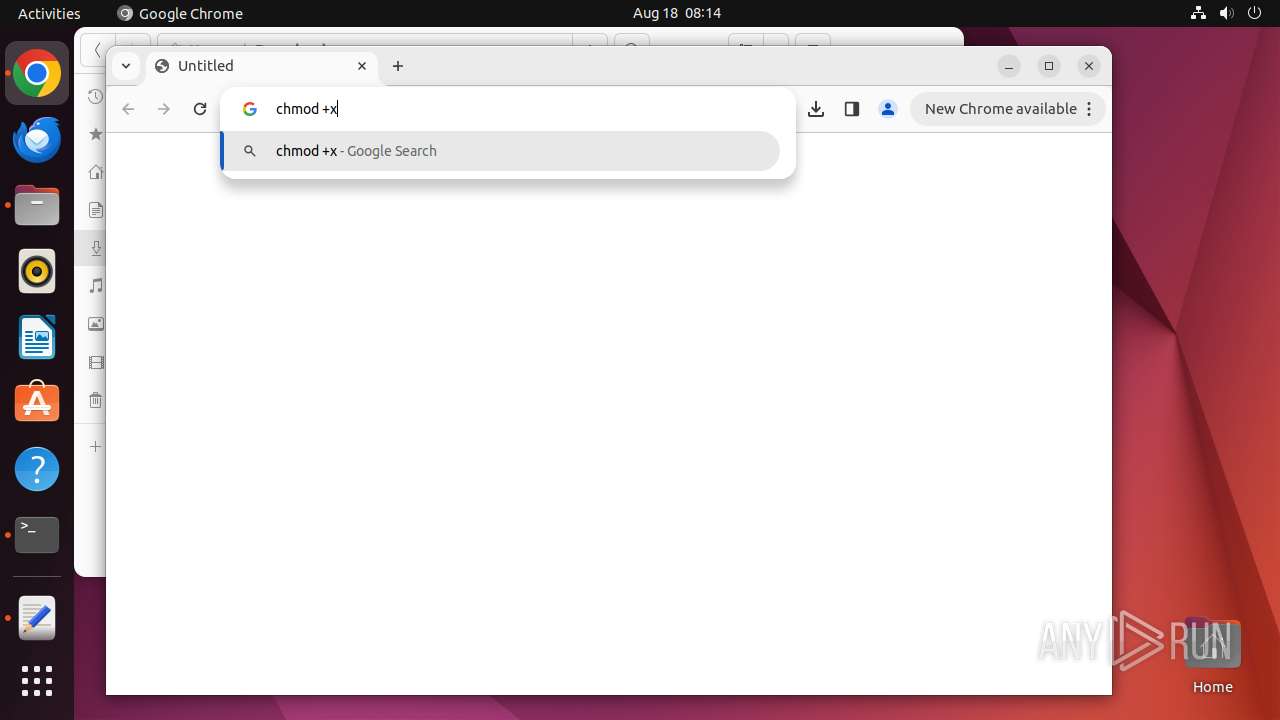Open power menu icon in top bar
1280x720 pixels.
click(1255, 13)
